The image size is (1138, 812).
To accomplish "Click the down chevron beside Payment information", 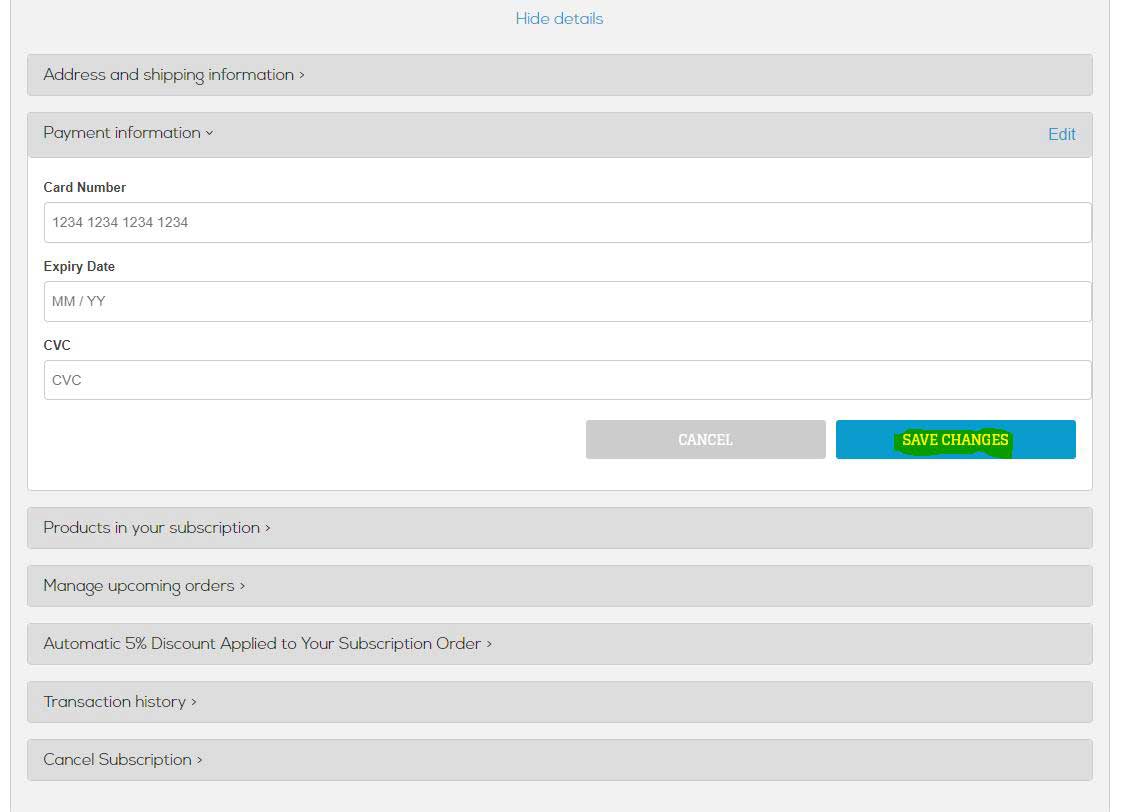I will click(x=209, y=133).
